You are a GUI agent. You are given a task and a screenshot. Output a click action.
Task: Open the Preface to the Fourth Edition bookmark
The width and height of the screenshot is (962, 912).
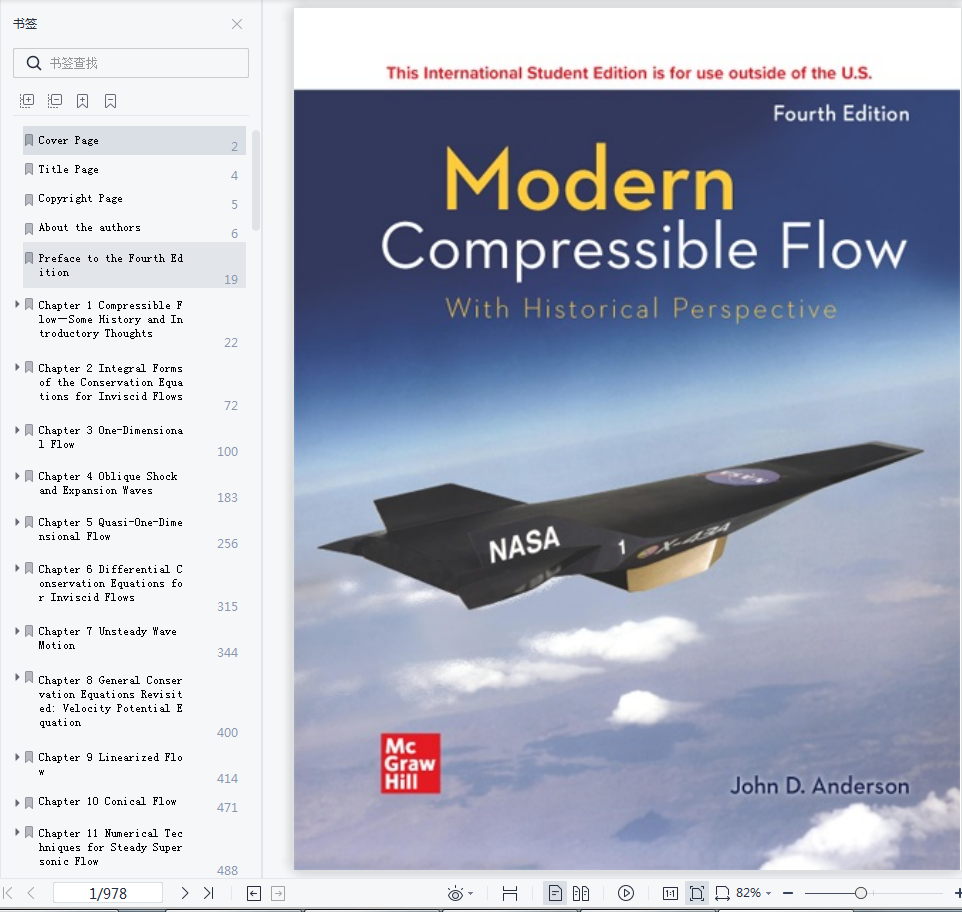coord(134,265)
